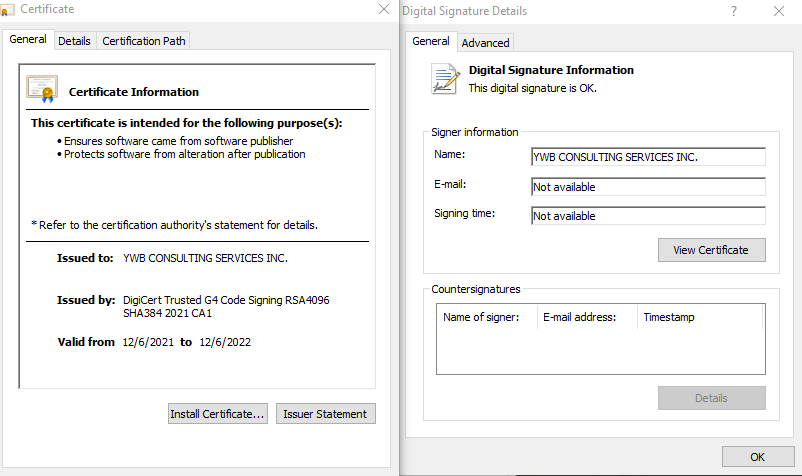This screenshot has width=802, height=476.
Task: Click the E-mail field showing Not available
Action: (x=648, y=187)
